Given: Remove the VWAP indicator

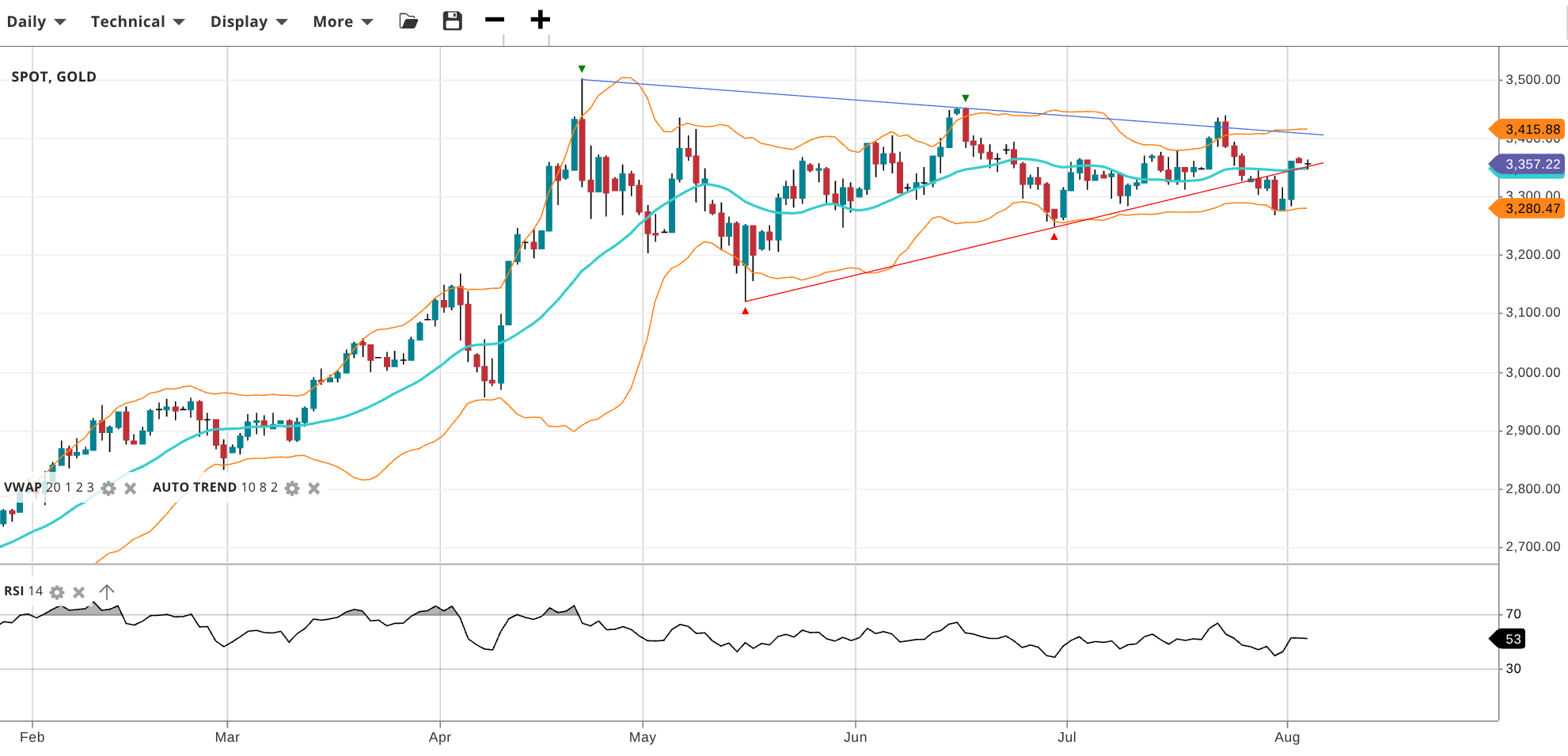Looking at the screenshot, I should pyautogui.click(x=131, y=488).
